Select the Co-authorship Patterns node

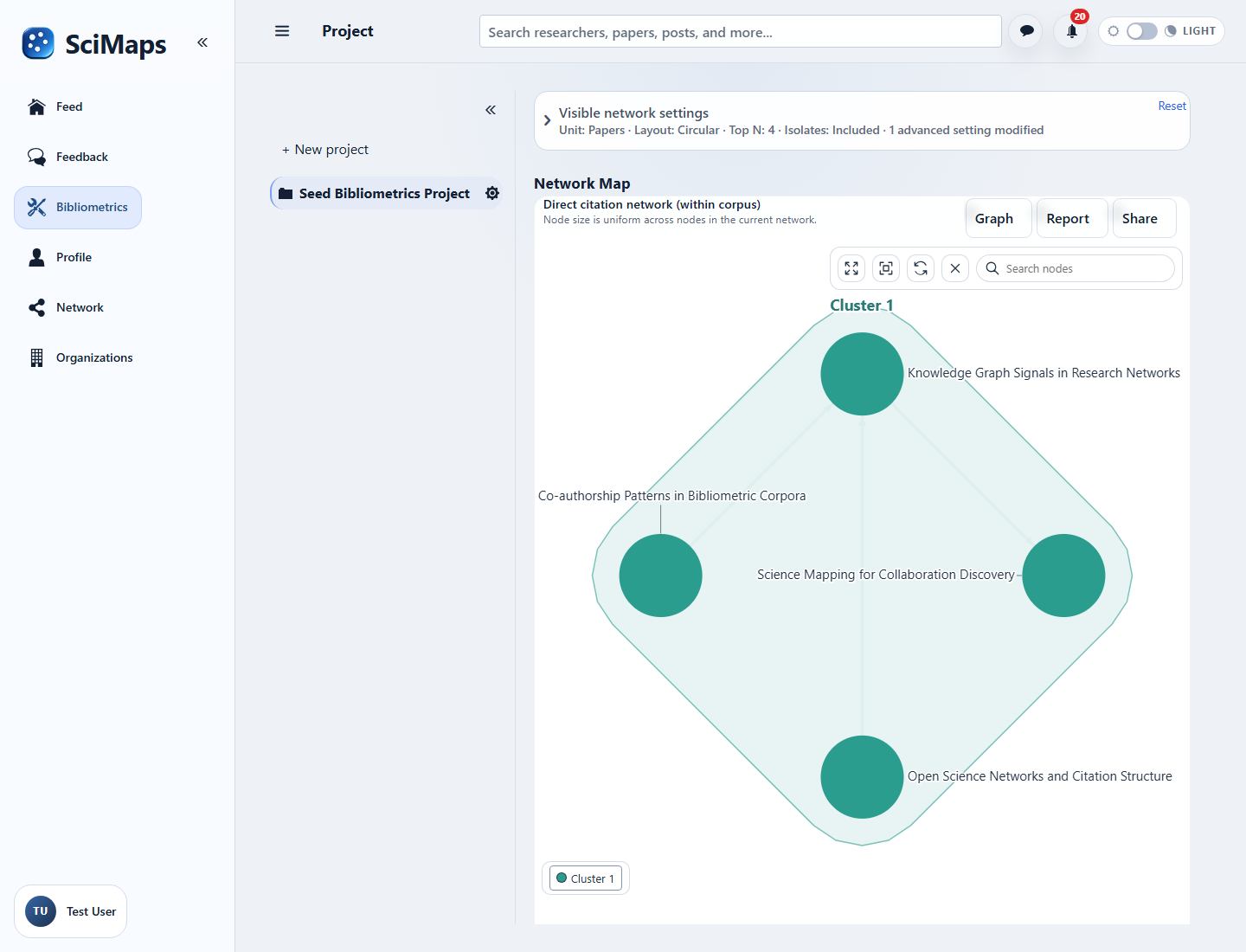coord(660,576)
